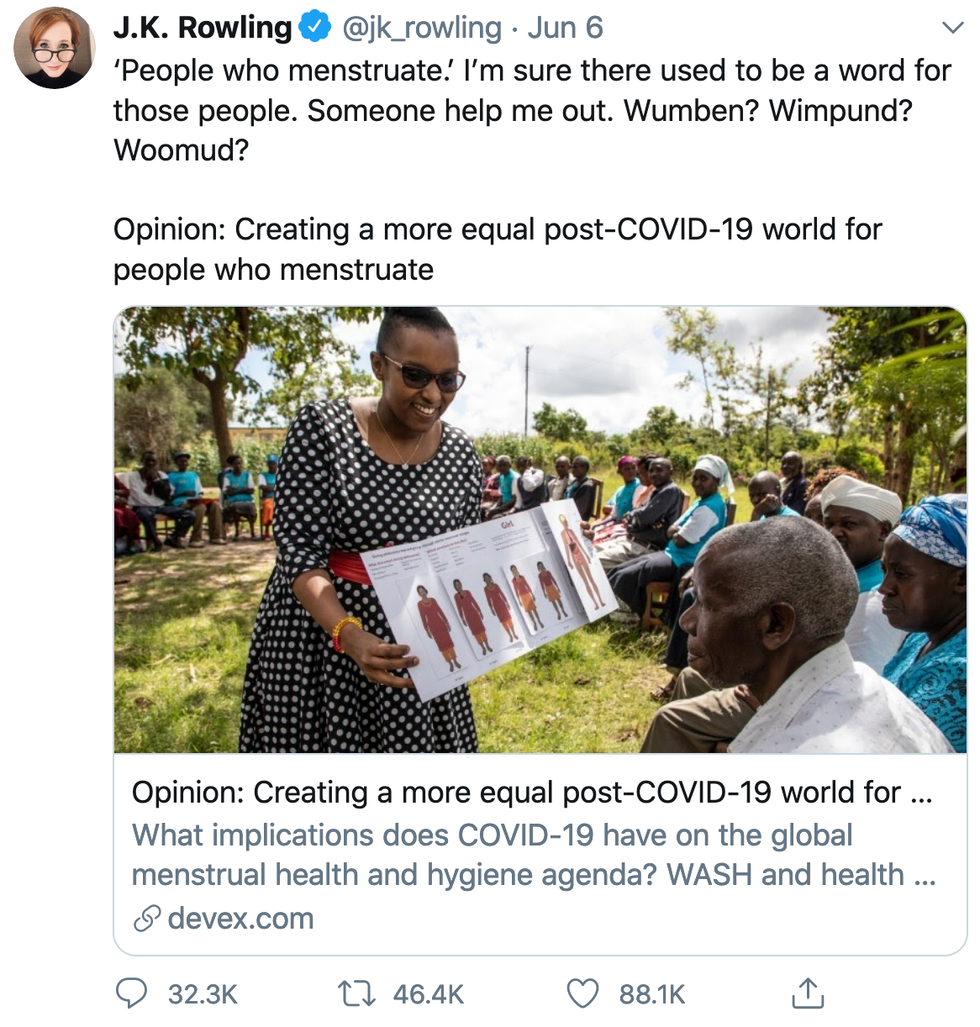The image size is (980, 1027).
Task: Open the Jun 6 timestamp link
Action: 565,28
